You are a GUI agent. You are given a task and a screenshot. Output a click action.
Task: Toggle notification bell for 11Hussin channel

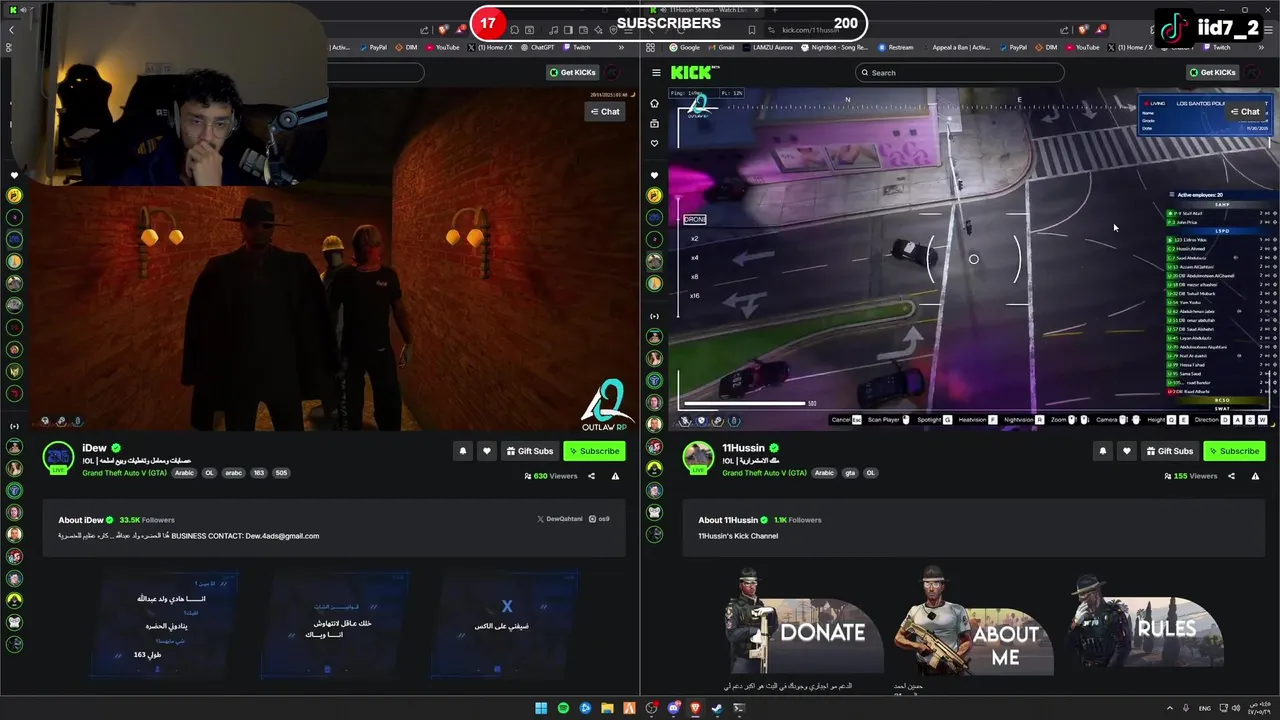pos(1103,451)
